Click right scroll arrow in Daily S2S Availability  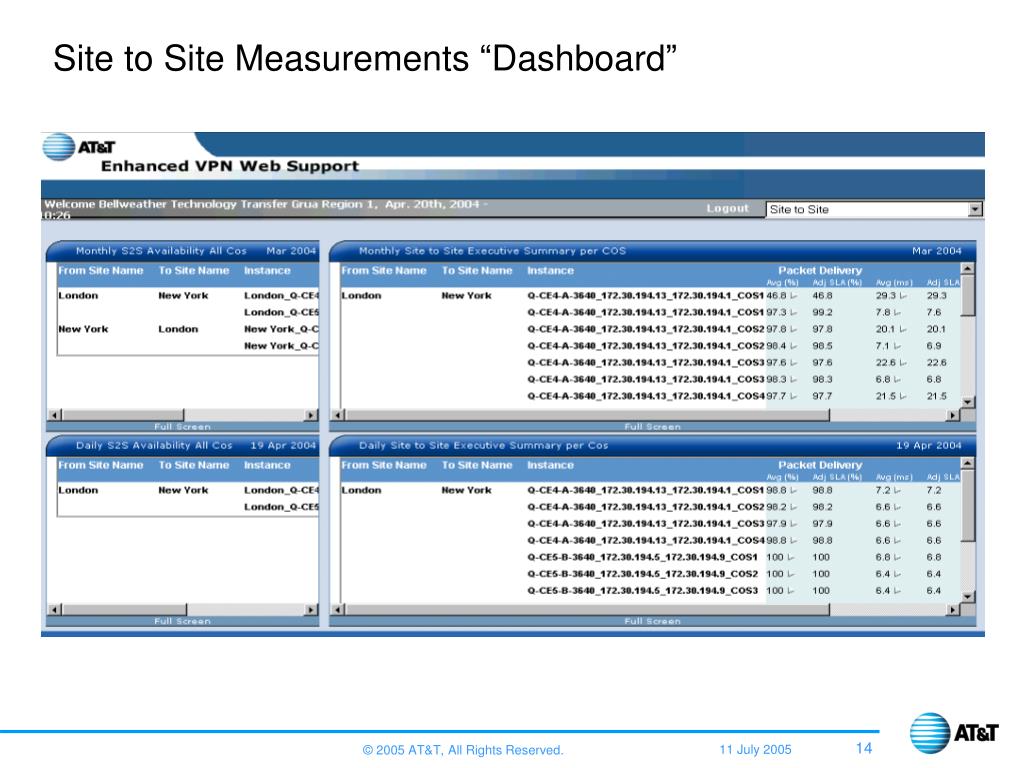(311, 609)
